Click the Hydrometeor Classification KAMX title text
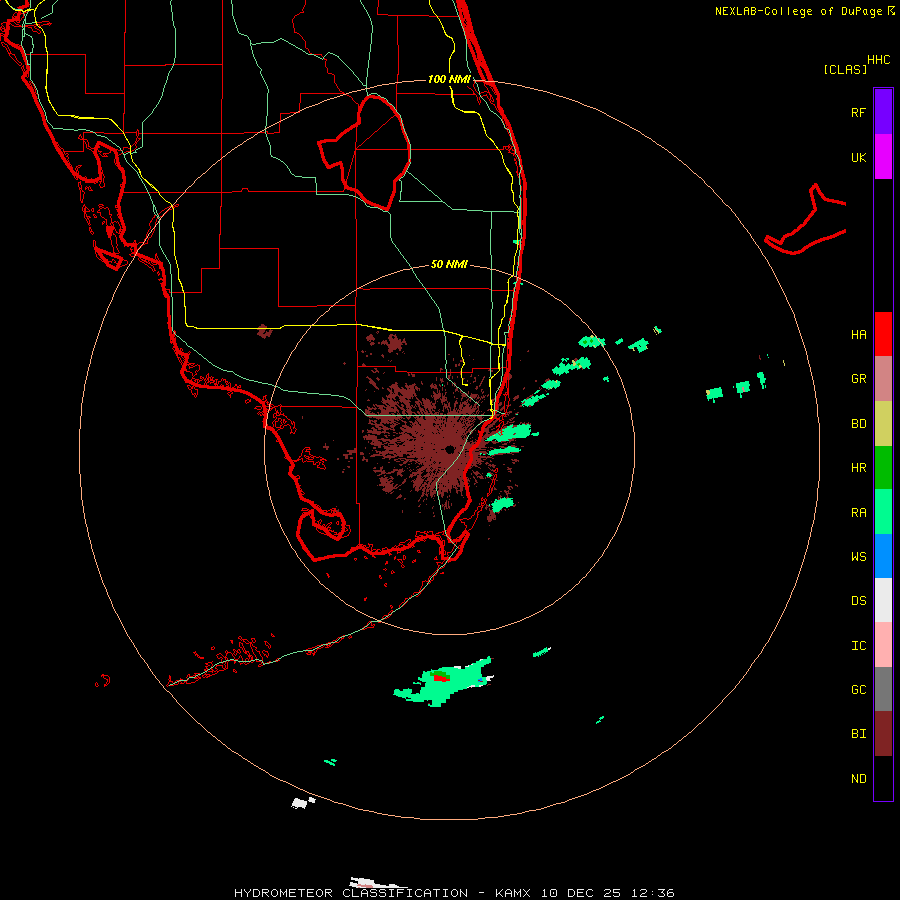 tap(454, 893)
